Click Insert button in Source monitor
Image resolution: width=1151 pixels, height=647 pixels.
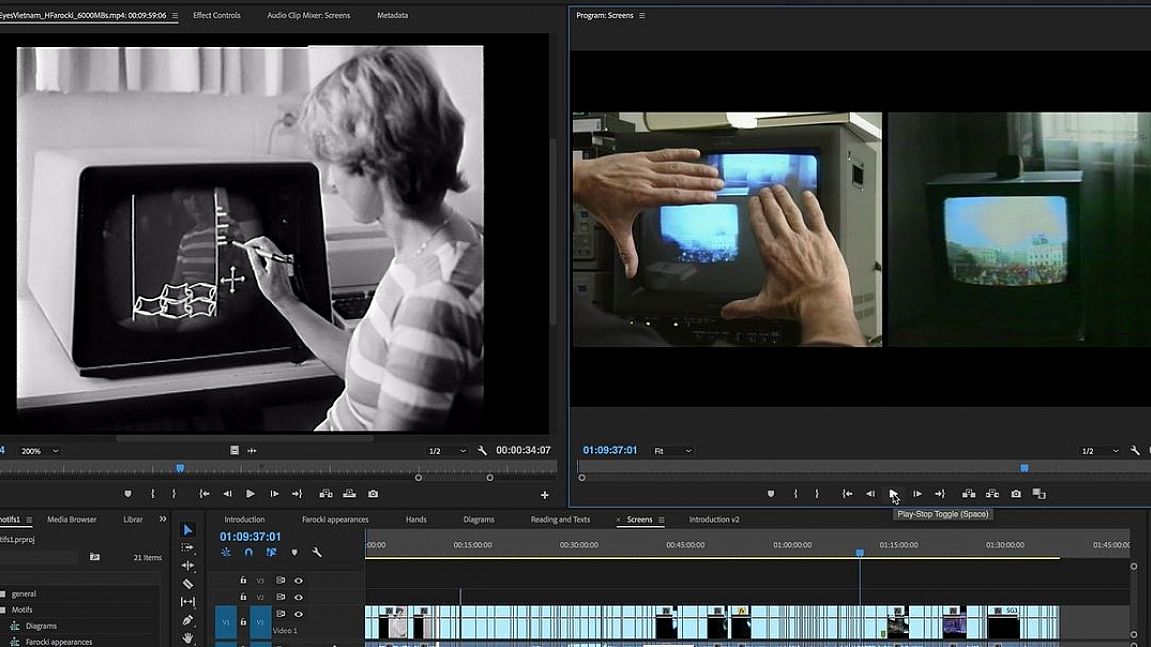coord(325,494)
